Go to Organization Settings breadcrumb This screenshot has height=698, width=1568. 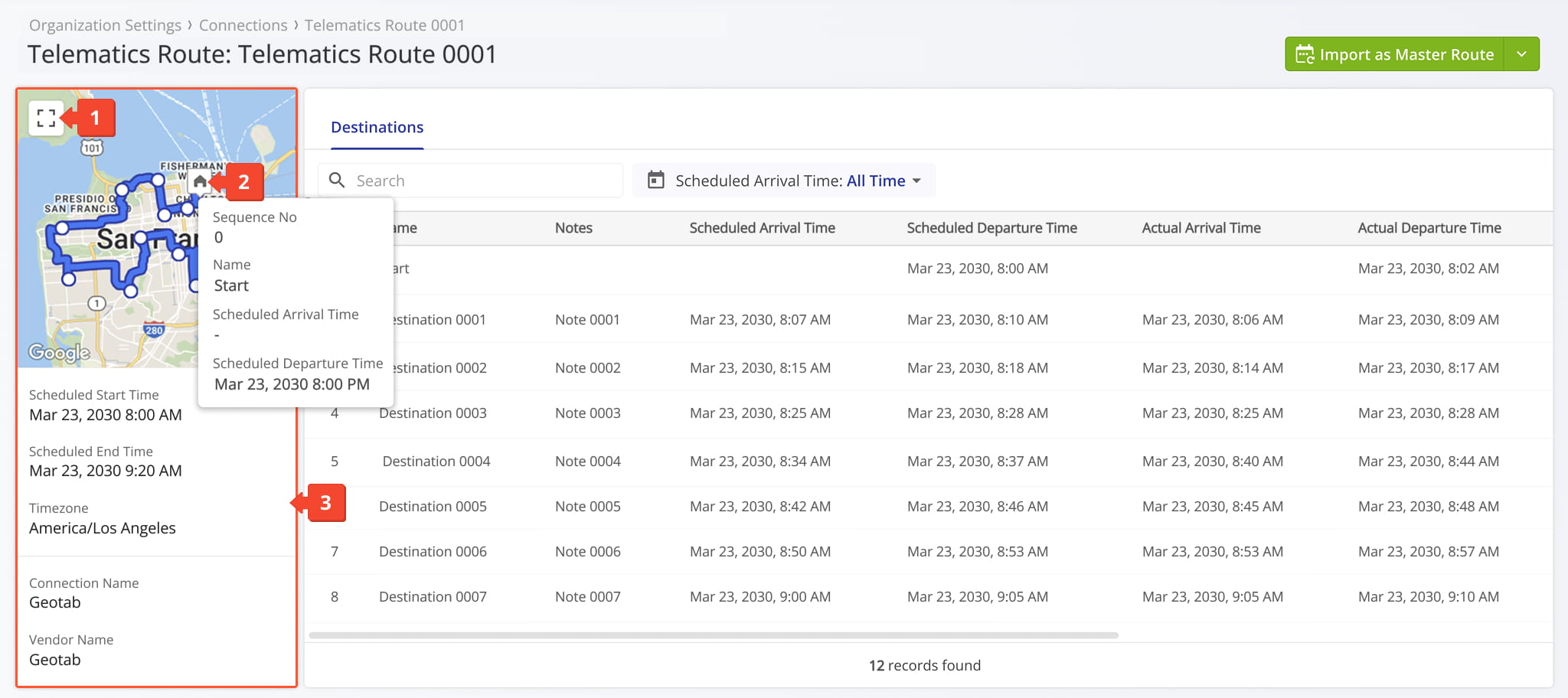coord(105,25)
